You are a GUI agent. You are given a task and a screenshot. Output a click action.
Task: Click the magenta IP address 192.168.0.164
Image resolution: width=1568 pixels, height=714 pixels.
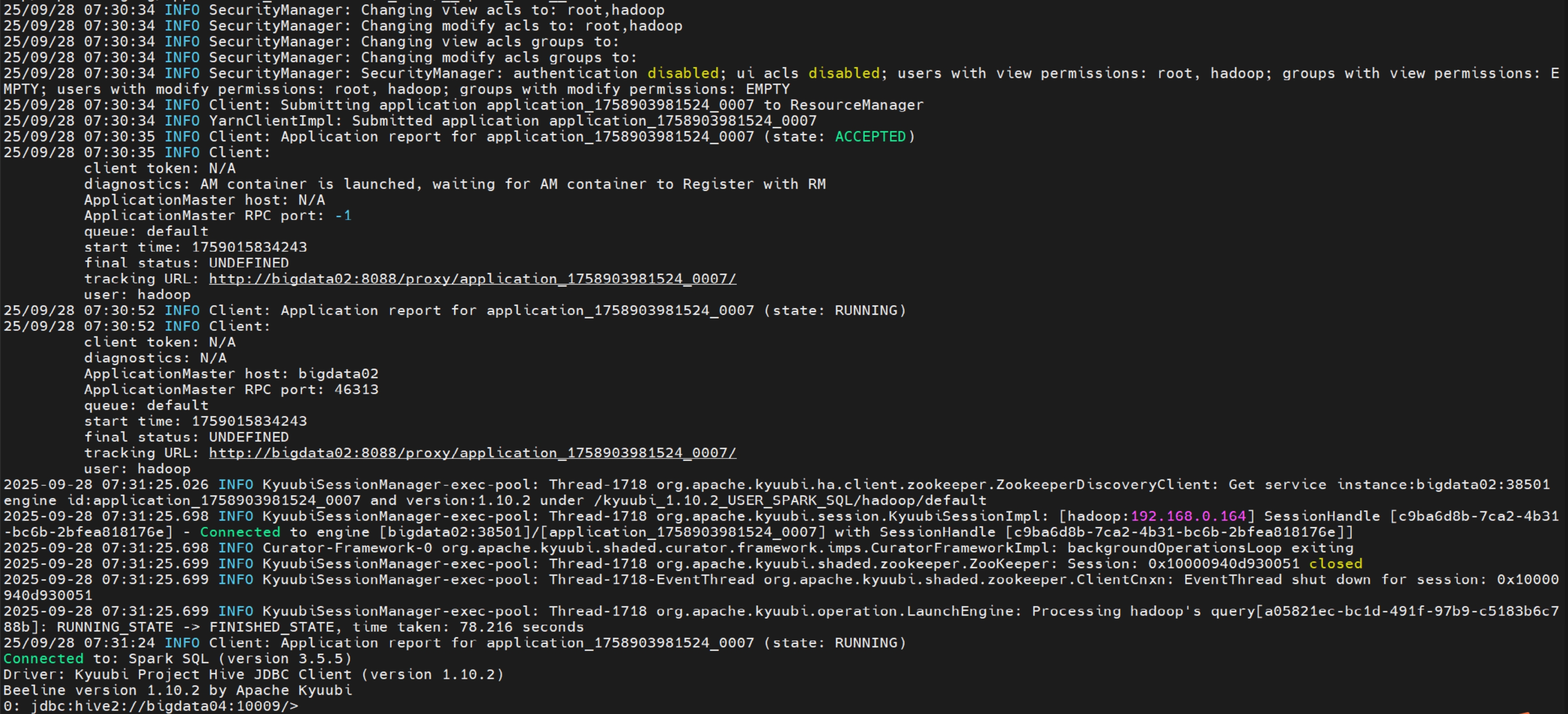coord(1187,516)
